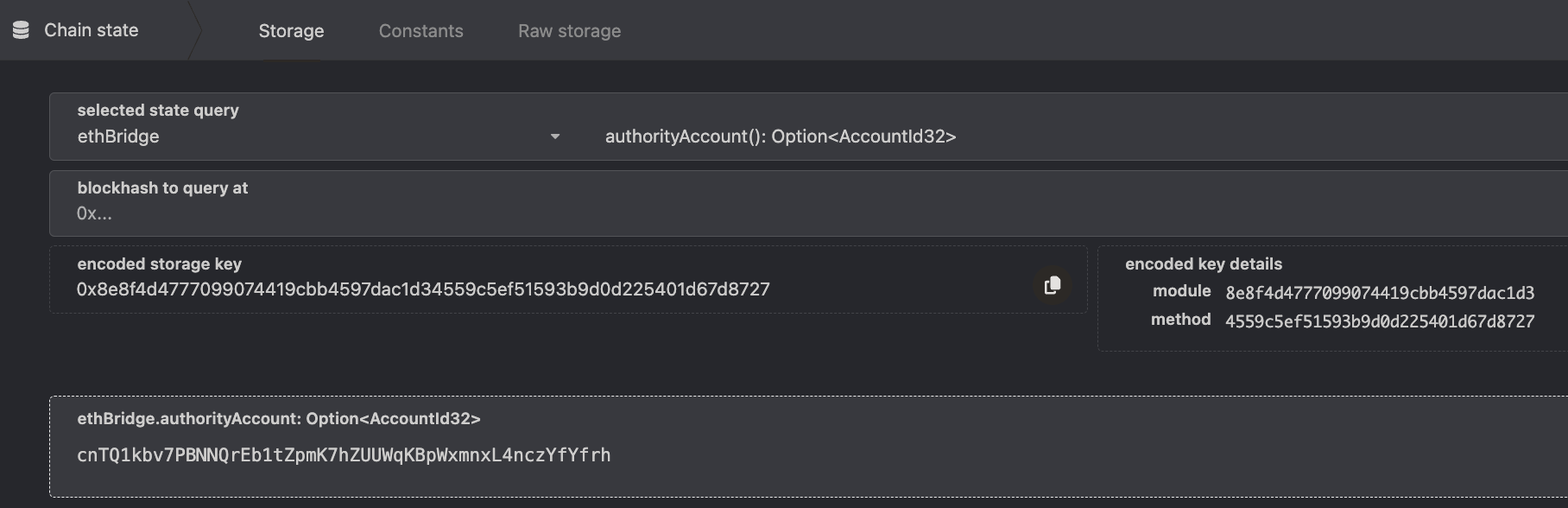Viewport: 1568px width, 508px height.
Task: Click the 'method' label in key details
Action: point(1180,320)
